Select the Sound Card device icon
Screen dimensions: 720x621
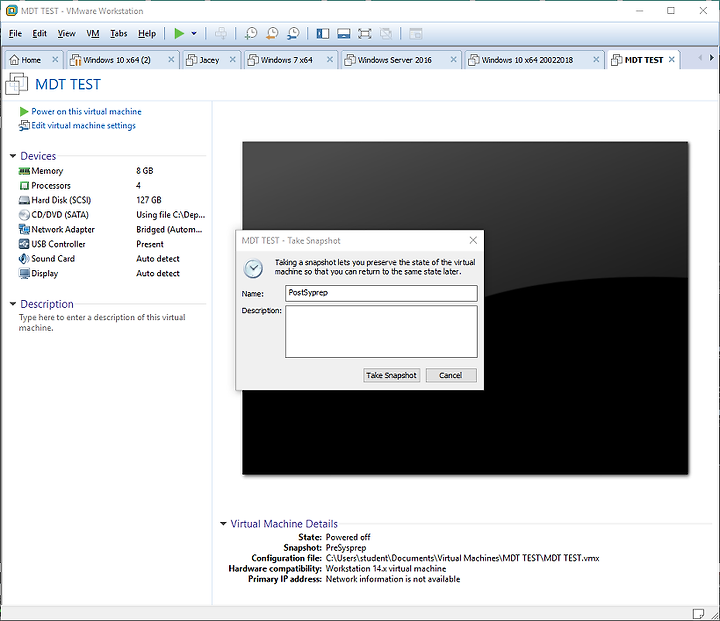(24, 259)
